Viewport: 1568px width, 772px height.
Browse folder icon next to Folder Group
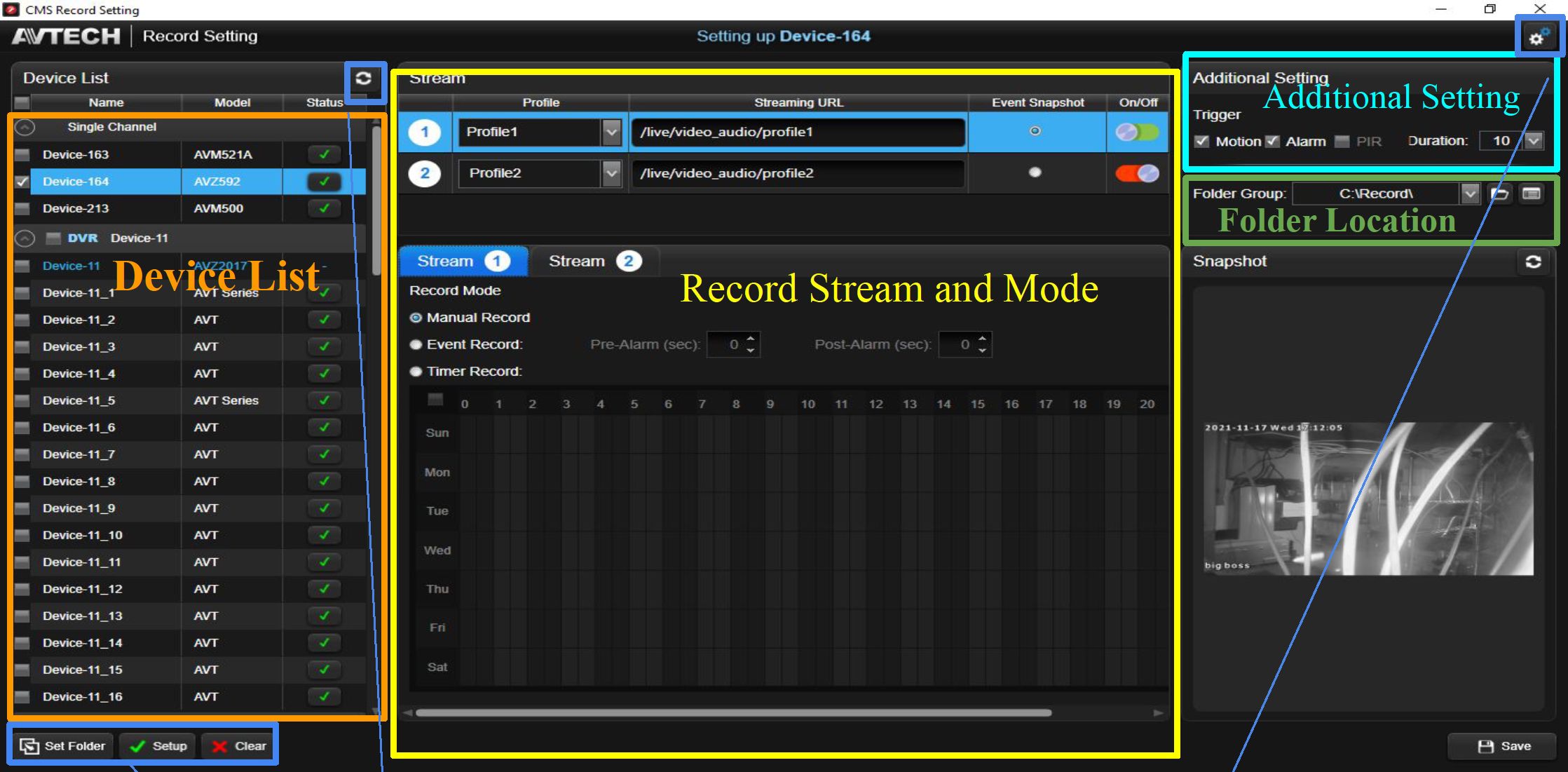point(1499,194)
